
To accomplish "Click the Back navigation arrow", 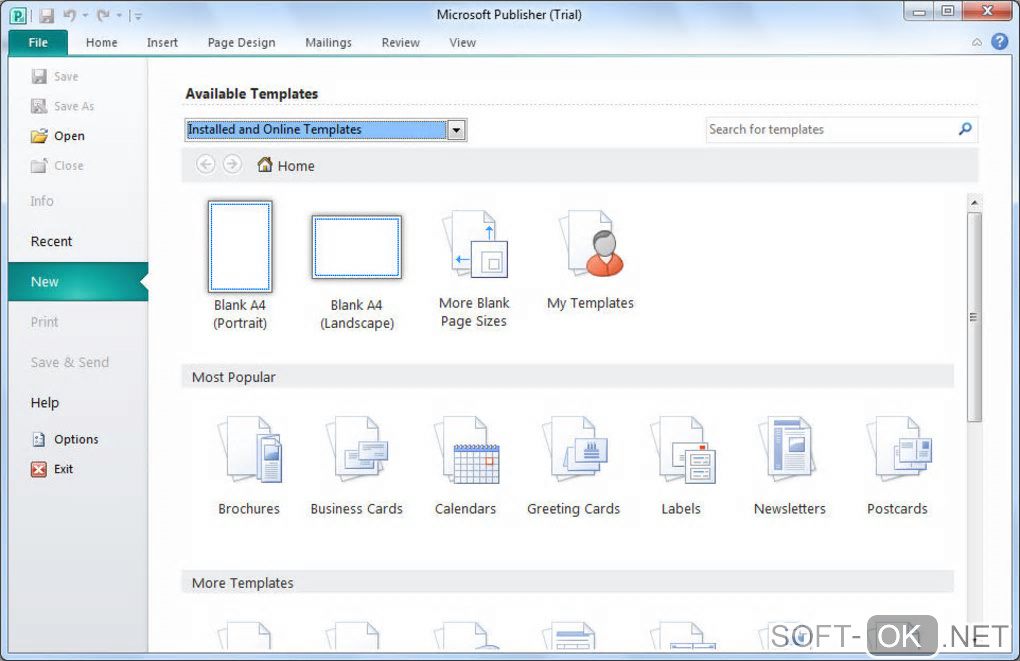I will 206,165.
